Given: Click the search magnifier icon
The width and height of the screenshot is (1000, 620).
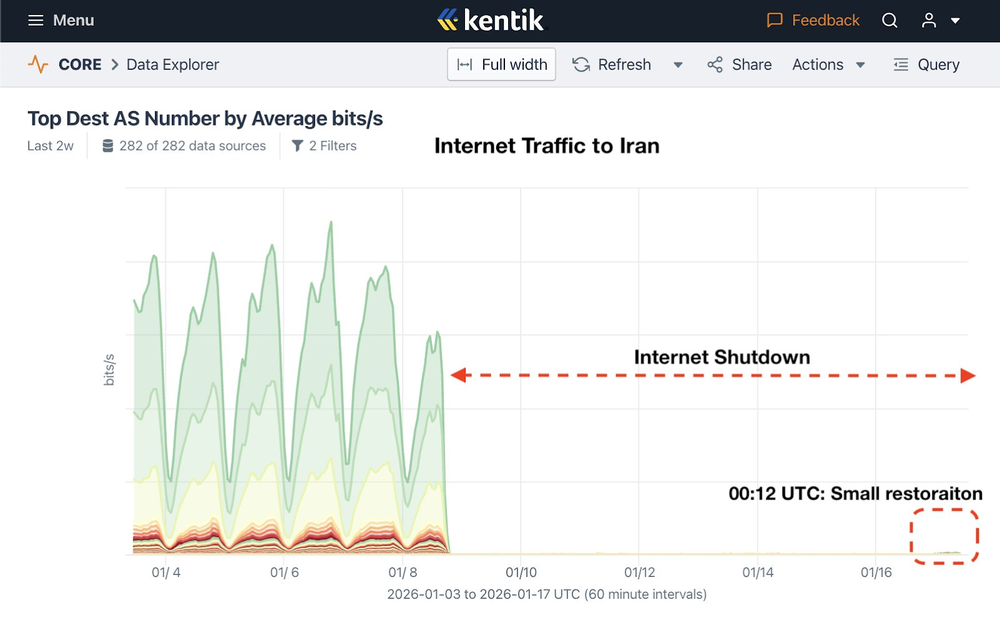Looking at the screenshot, I should click(890, 20).
